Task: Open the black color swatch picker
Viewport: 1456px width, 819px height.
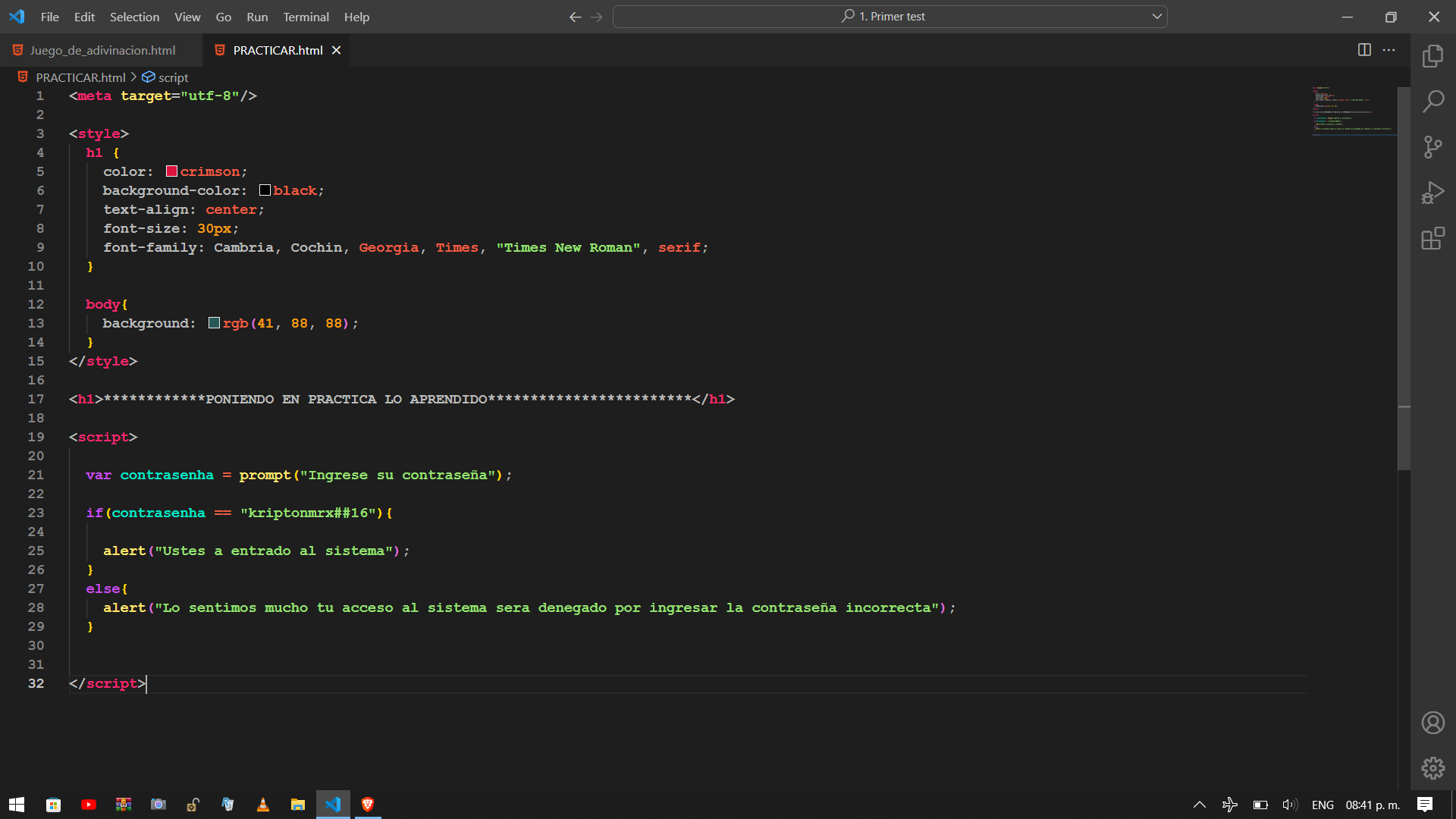Action: point(265,190)
